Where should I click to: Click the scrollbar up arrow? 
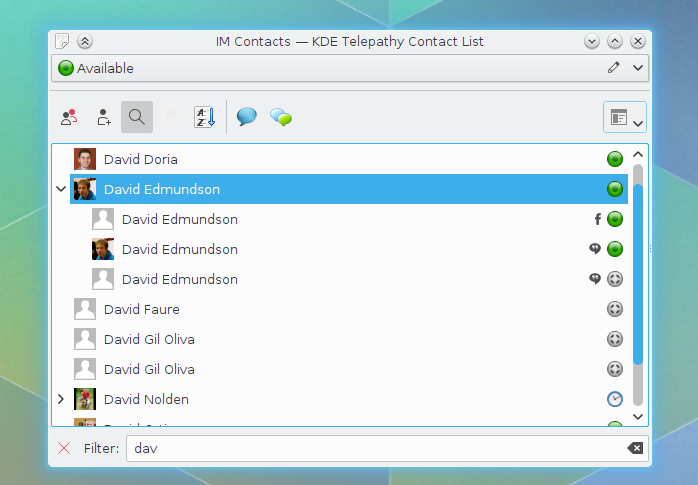[638, 154]
